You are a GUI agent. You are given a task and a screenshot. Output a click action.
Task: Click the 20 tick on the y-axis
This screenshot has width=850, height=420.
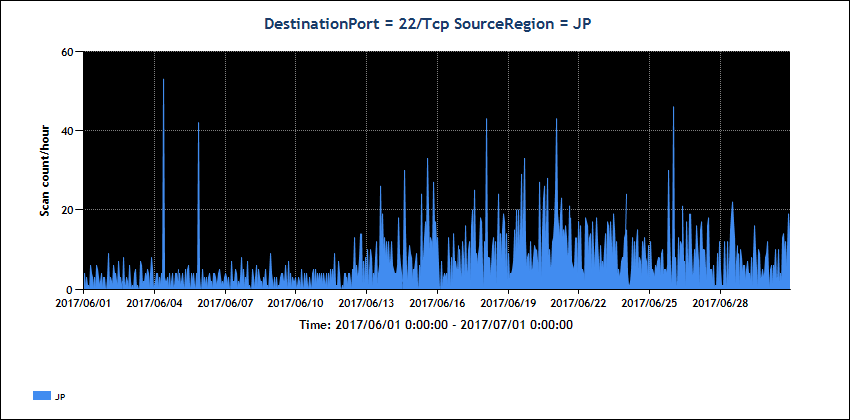click(69, 210)
